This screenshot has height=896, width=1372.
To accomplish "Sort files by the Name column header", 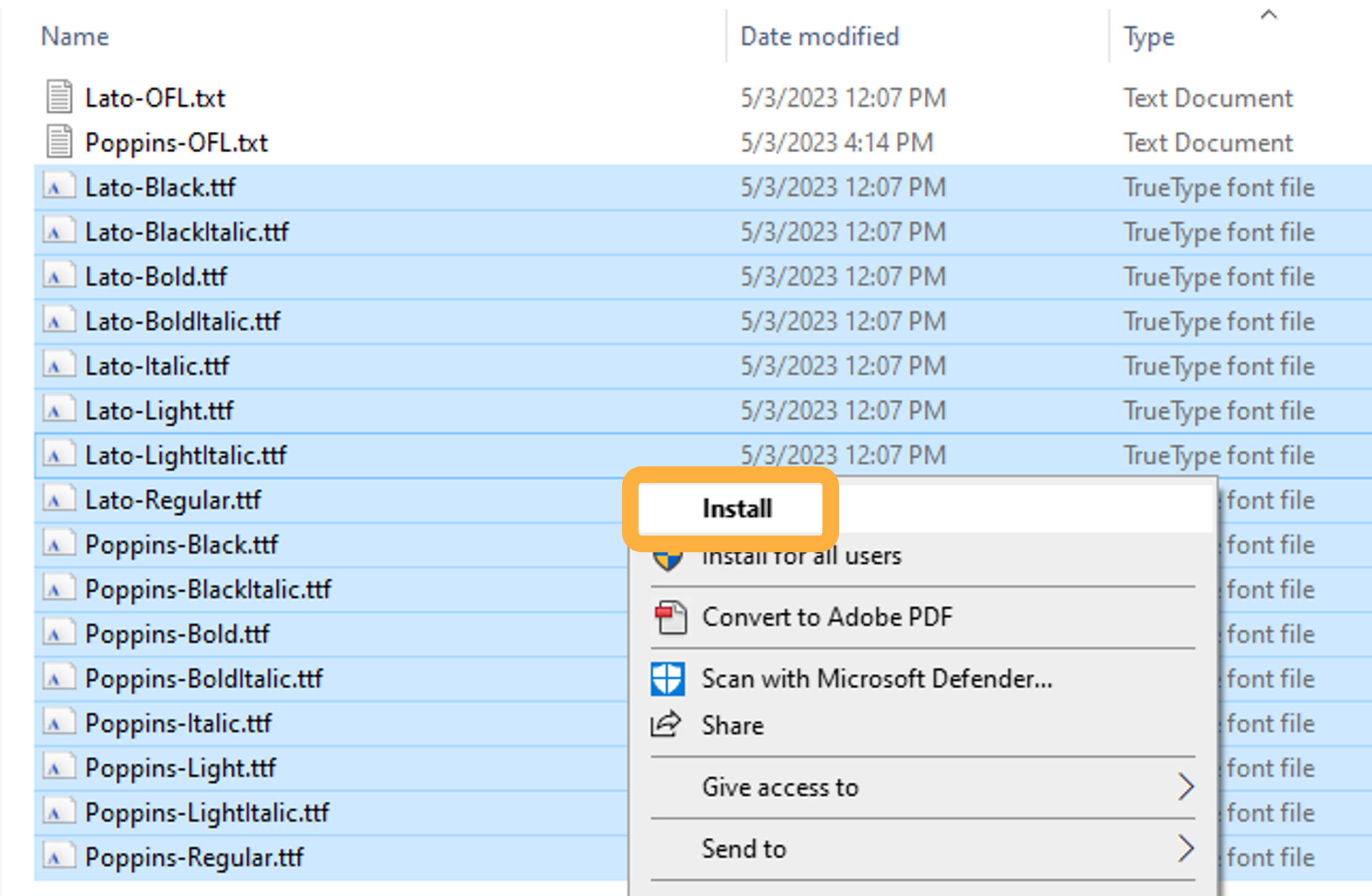I will point(75,37).
